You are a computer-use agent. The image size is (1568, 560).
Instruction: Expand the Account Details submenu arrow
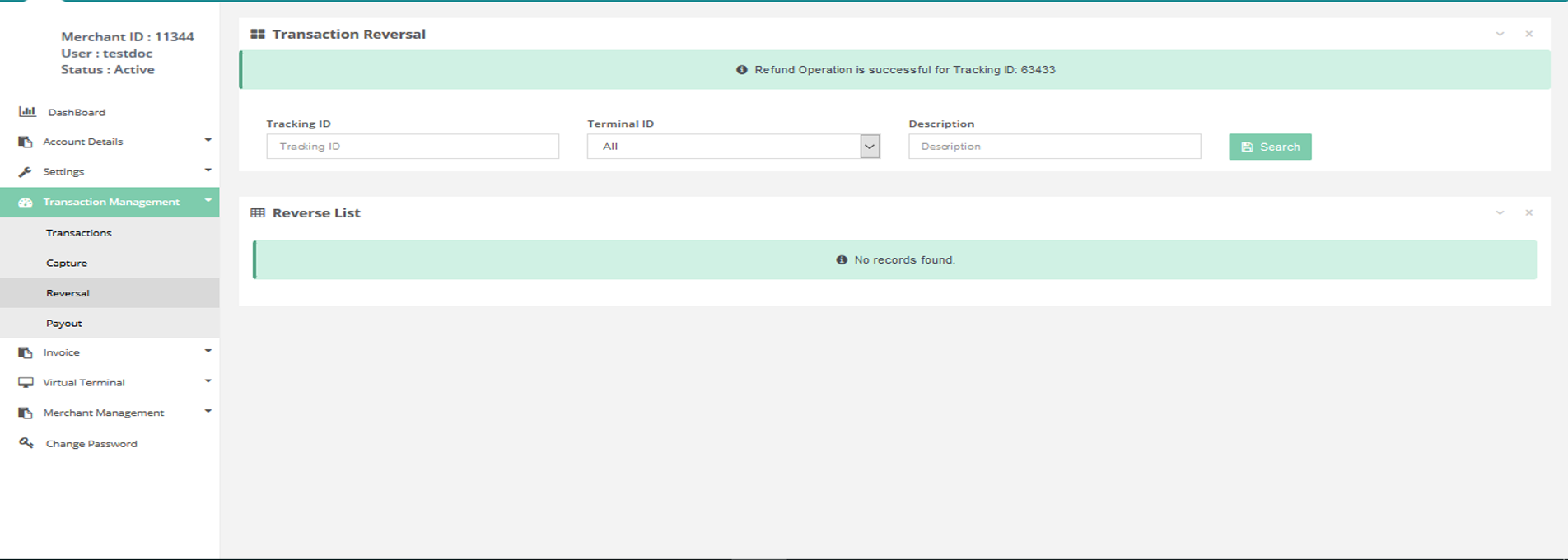point(208,141)
